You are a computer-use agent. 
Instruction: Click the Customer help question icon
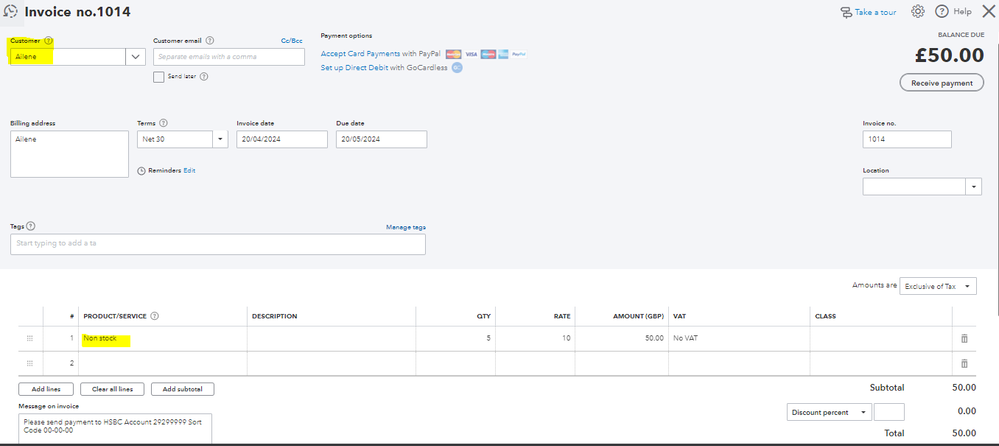click(48, 40)
